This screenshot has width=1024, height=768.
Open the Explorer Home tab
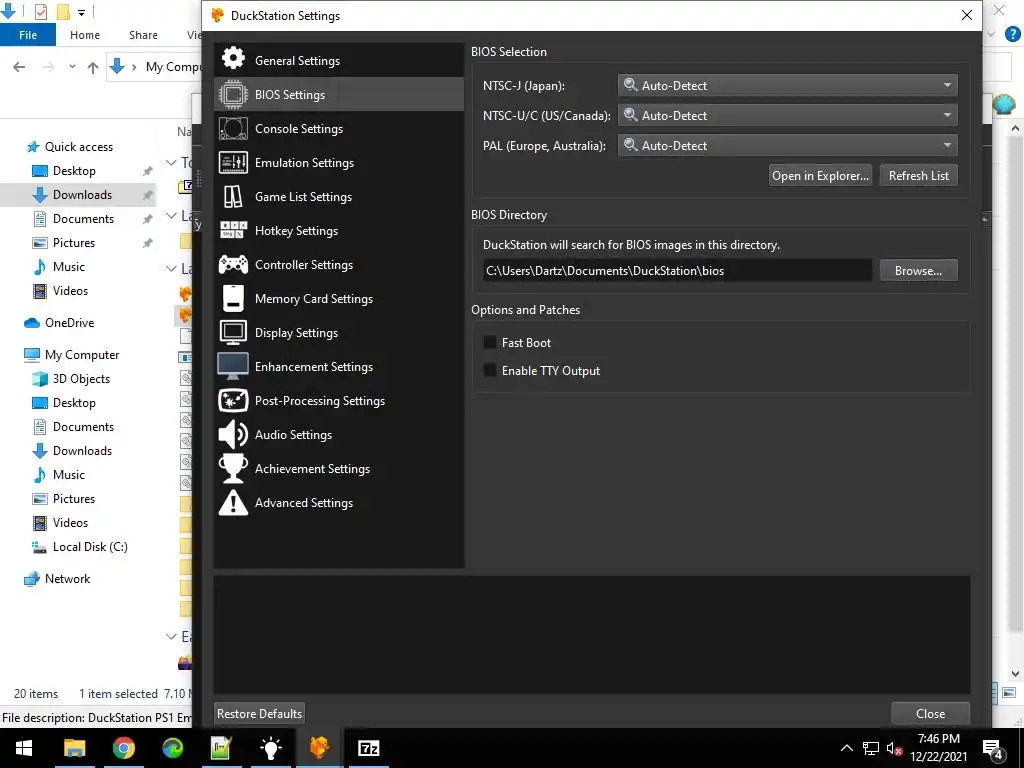[x=85, y=35]
